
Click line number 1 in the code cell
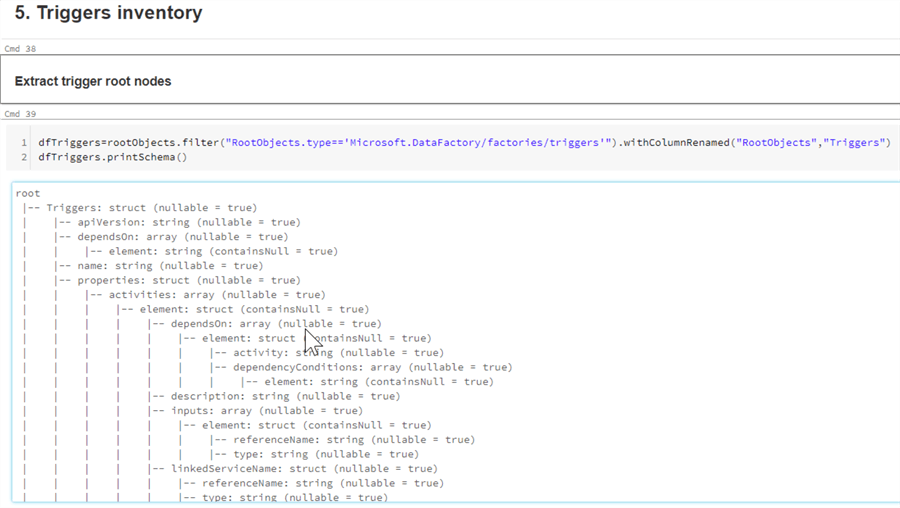[24, 142]
